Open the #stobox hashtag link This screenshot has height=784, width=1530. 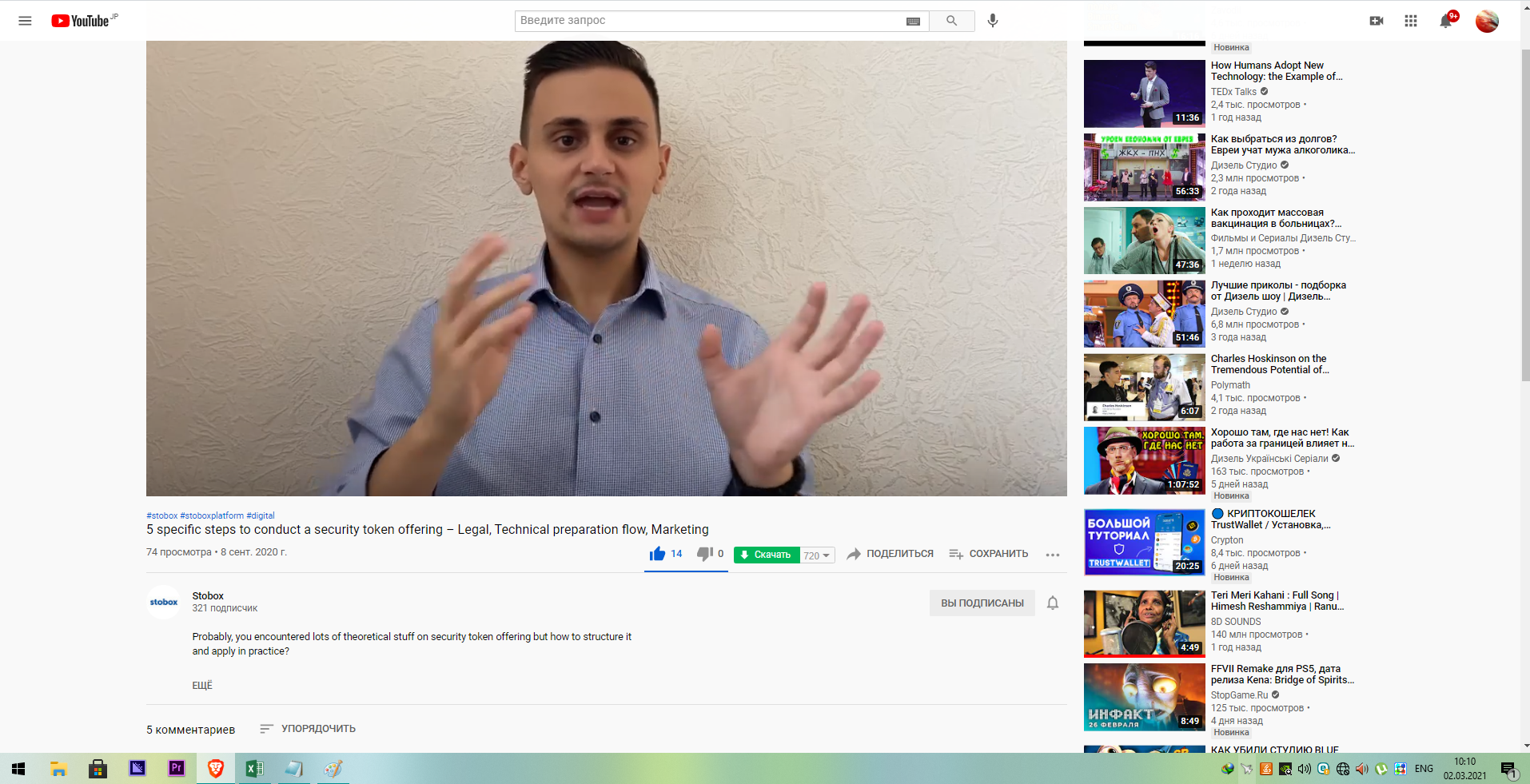162,515
